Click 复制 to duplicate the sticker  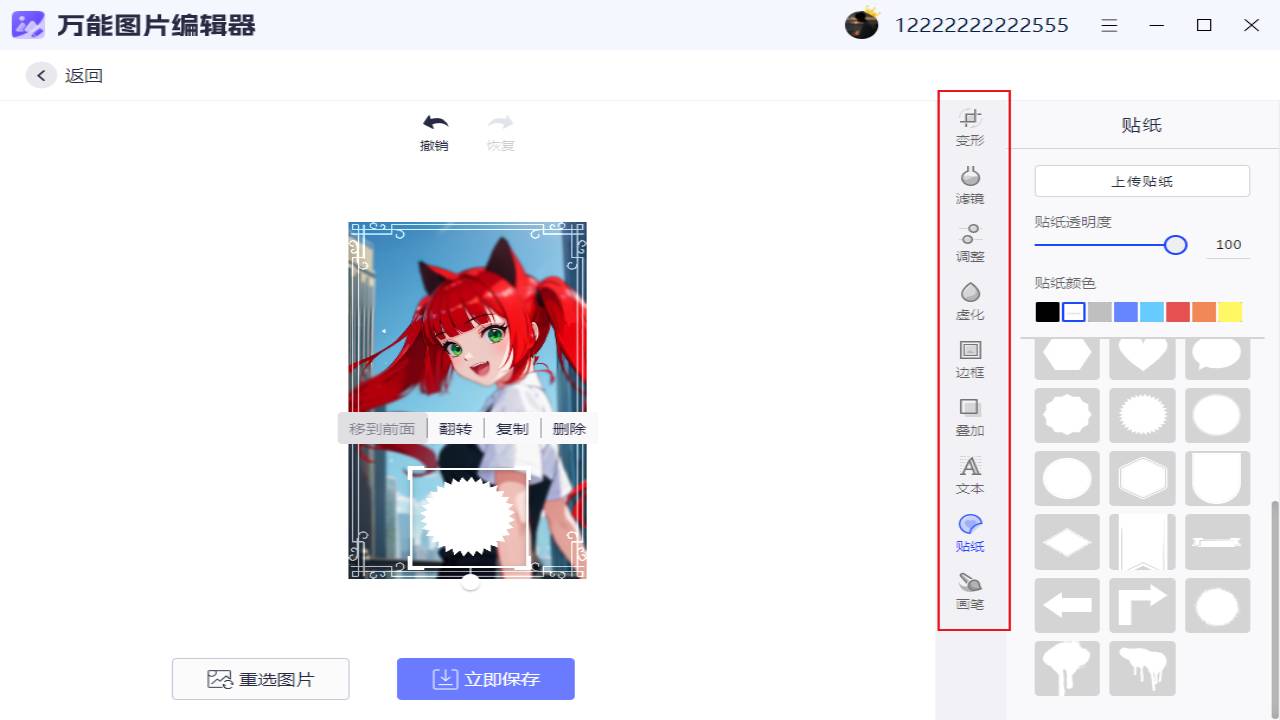click(512, 427)
